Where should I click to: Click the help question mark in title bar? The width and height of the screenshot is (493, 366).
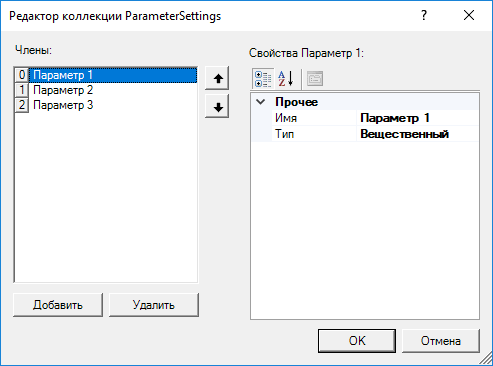423,15
